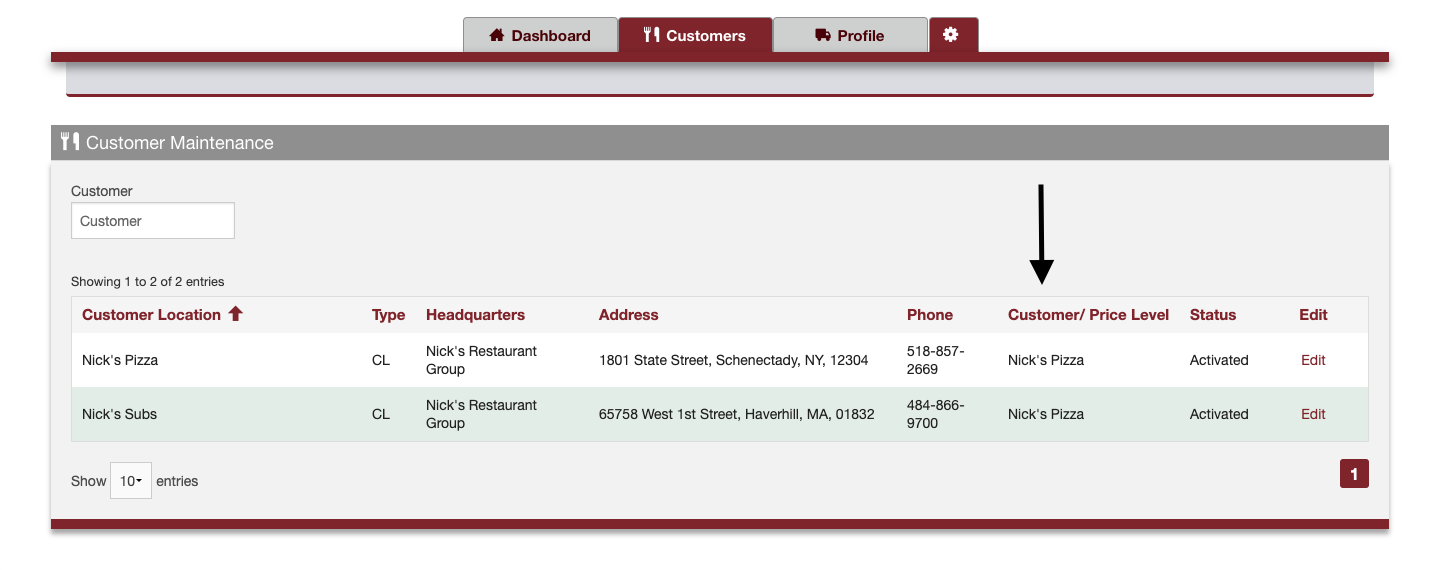Sort by the Address column header
The width and height of the screenshot is (1440, 570).
tap(628, 314)
